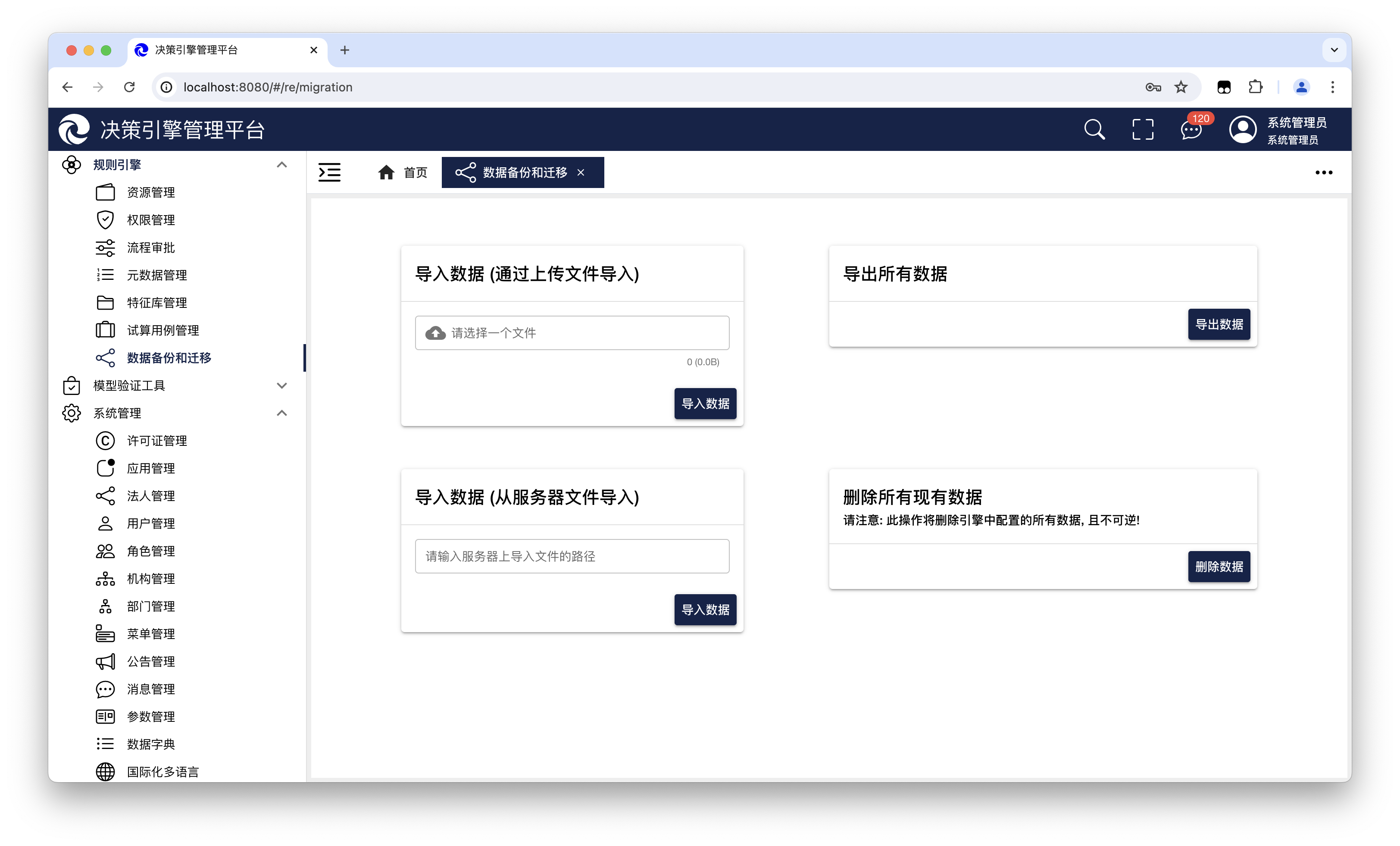1400x846 pixels.
Task: Collapse the 规则引擎 menu section
Action: [281, 165]
